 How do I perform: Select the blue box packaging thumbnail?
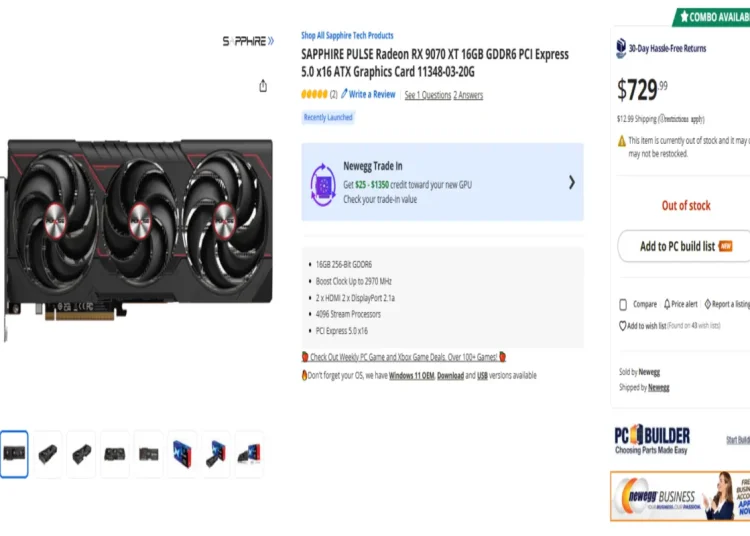(x=182, y=454)
